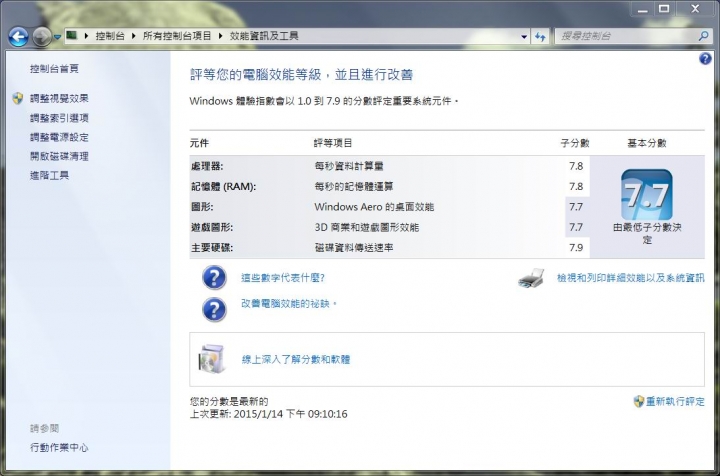
Task: Expand the arrow before 控制台 breadcrumb
Action: click(86, 36)
